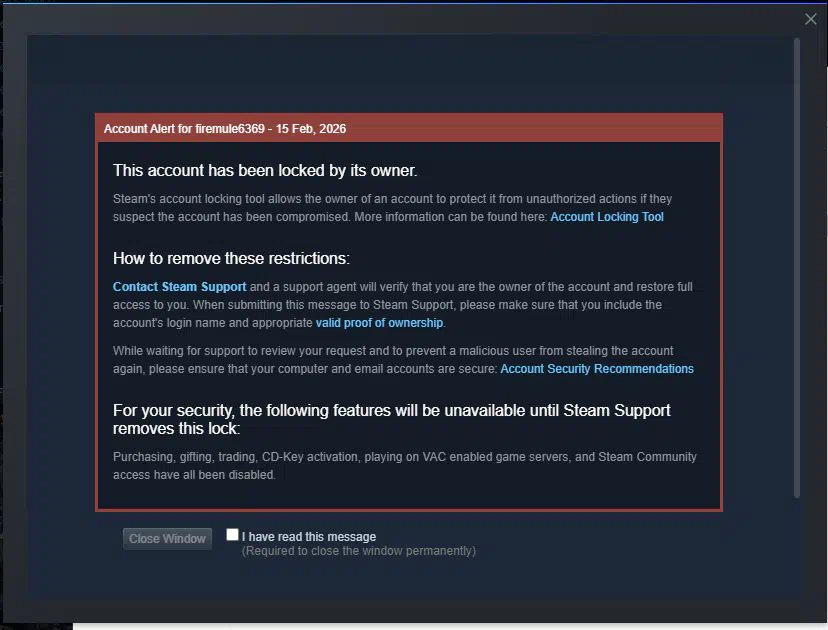Click the paragraph describing Steam's account locking tool
This screenshot has height=630, width=828.
(392, 208)
